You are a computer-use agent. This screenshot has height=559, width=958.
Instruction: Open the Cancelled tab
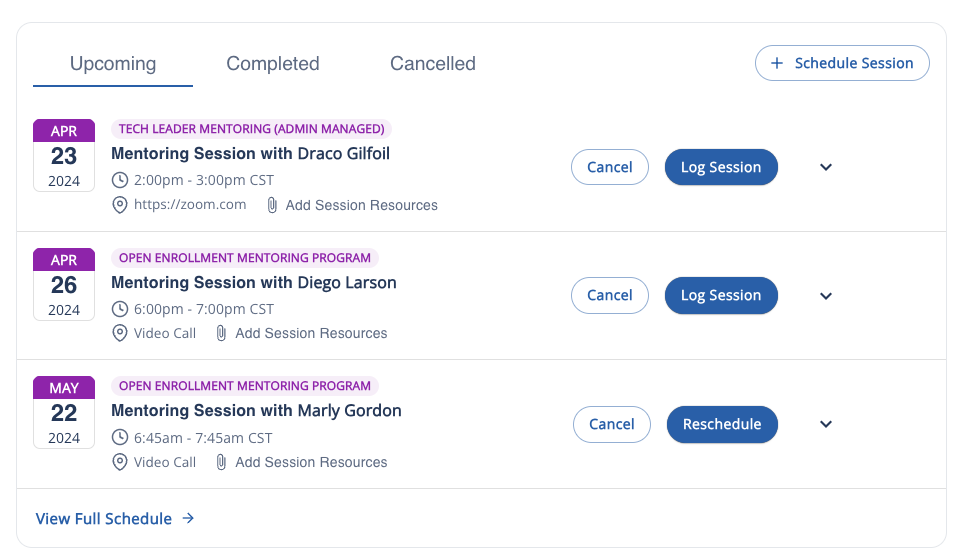point(433,64)
